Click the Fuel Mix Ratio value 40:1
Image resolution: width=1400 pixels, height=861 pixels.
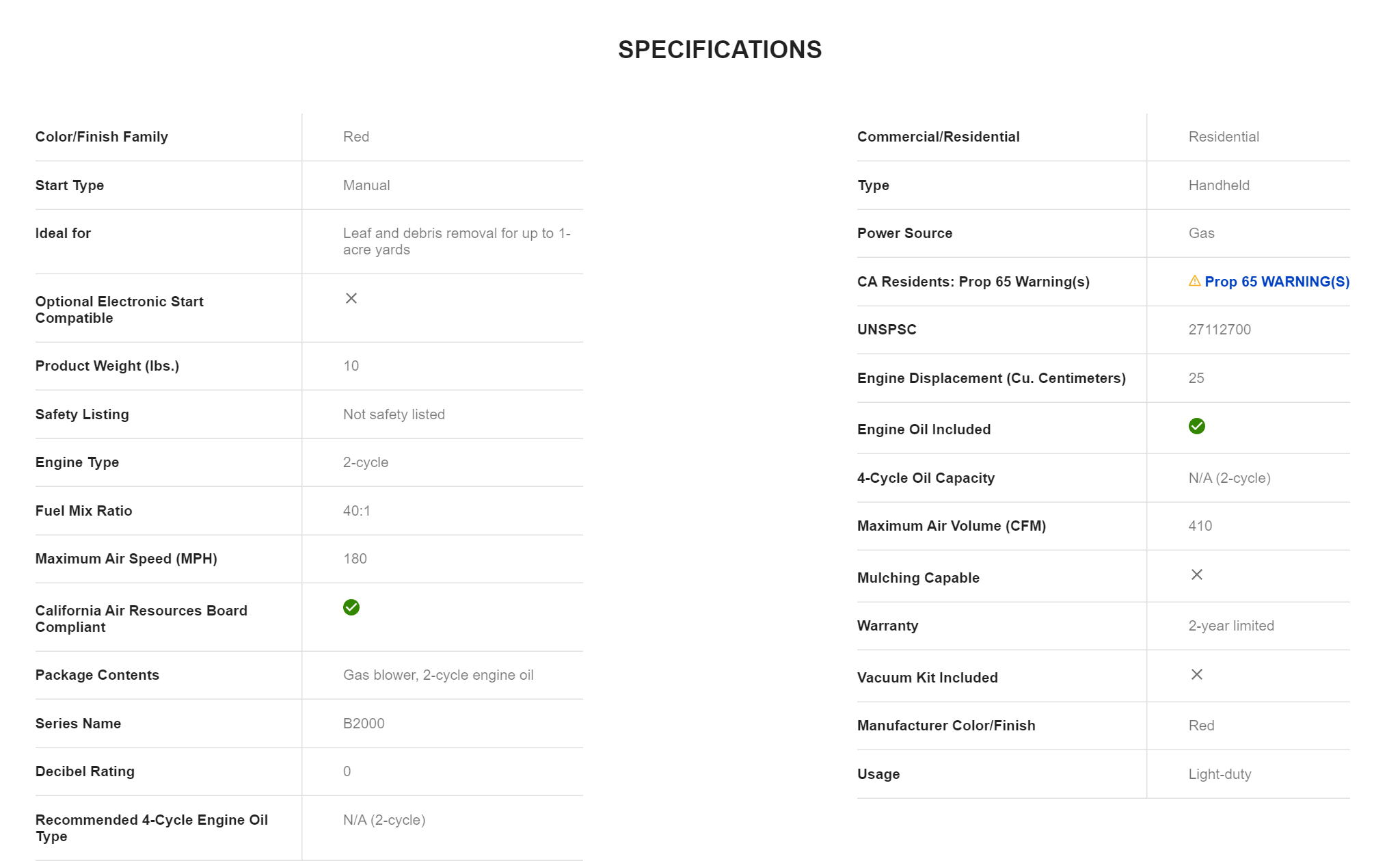coord(356,511)
